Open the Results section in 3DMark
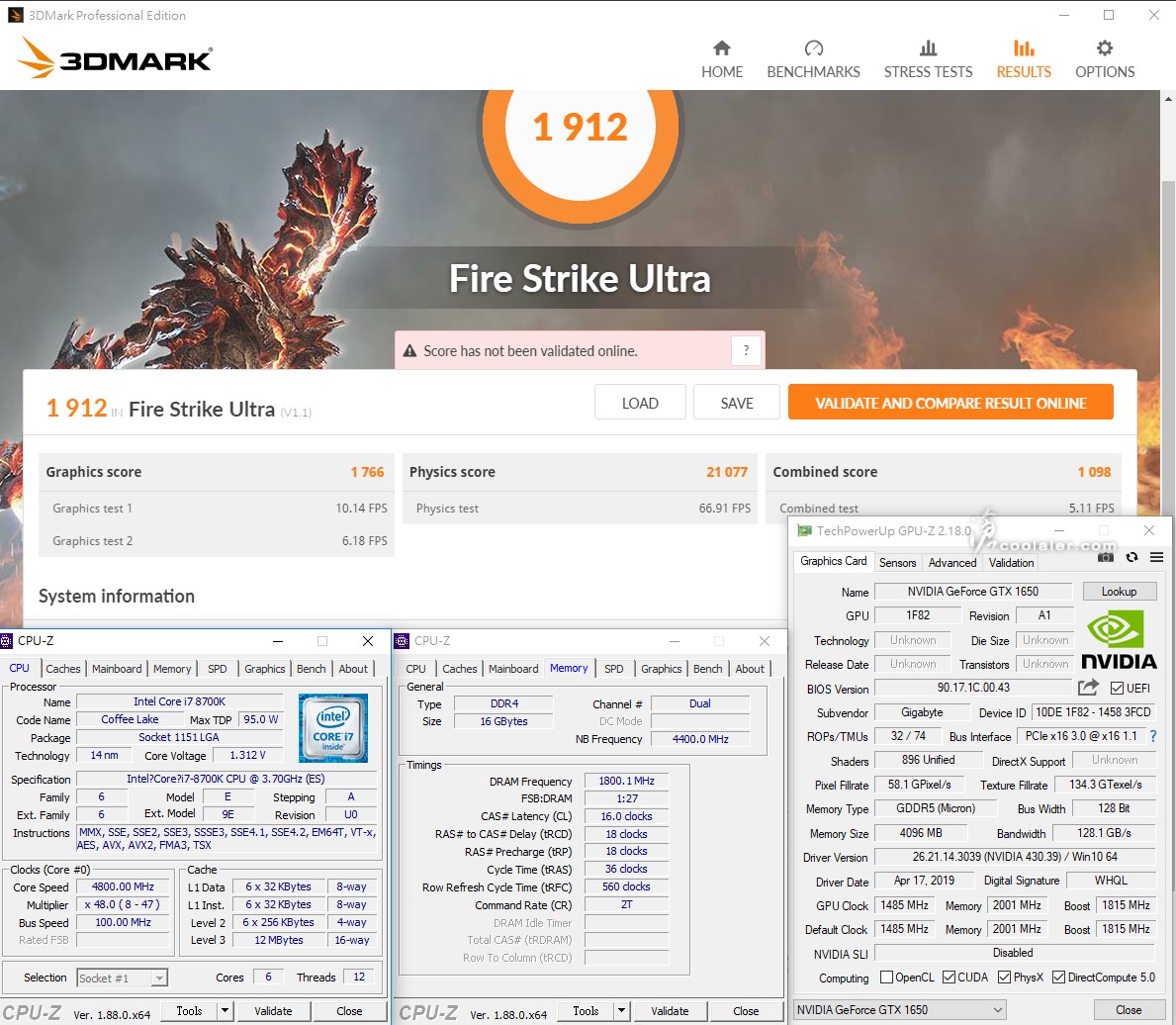This screenshot has width=1176, height=1025. tap(1024, 60)
